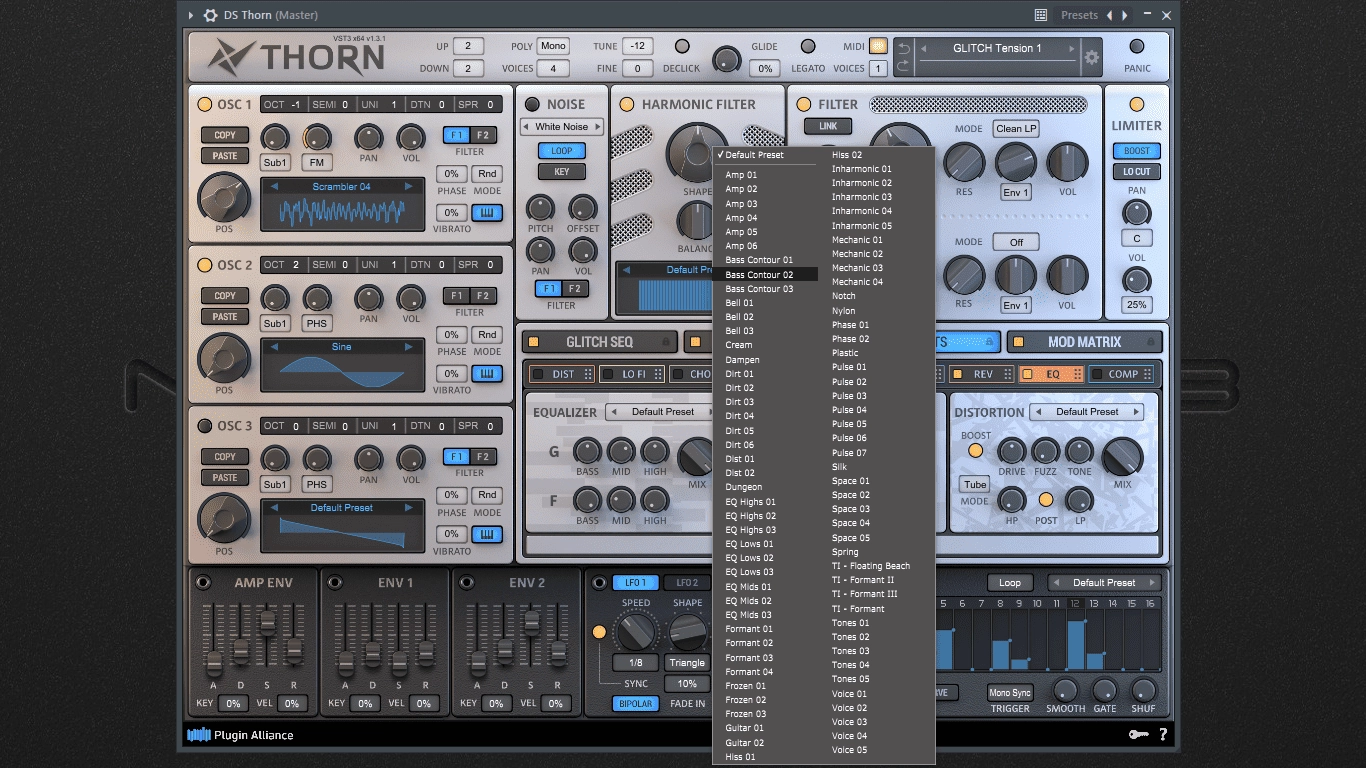The height and width of the screenshot is (768, 1366).
Task: Click the undo arrow next to preset name
Action: [x=903, y=48]
